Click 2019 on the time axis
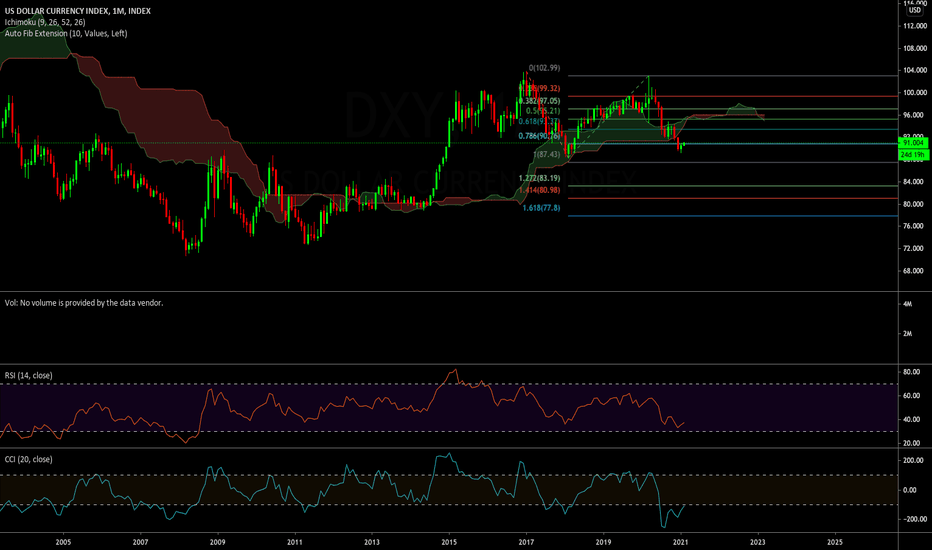The width and height of the screenshot is (932, 550). 603,542
